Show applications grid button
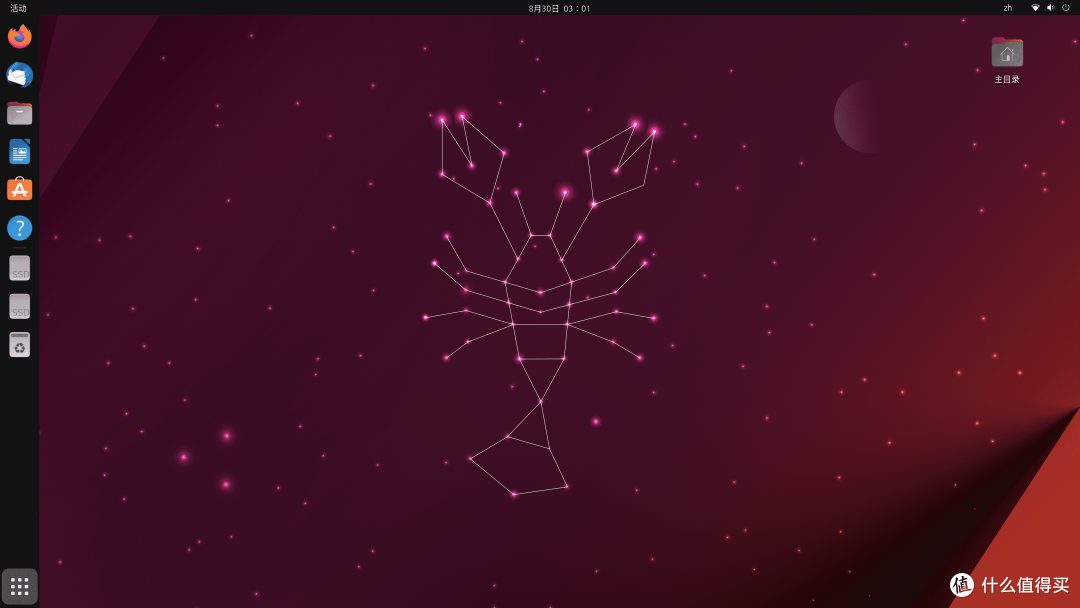This screenshot has height=608, width=1080. click(19, 587)
